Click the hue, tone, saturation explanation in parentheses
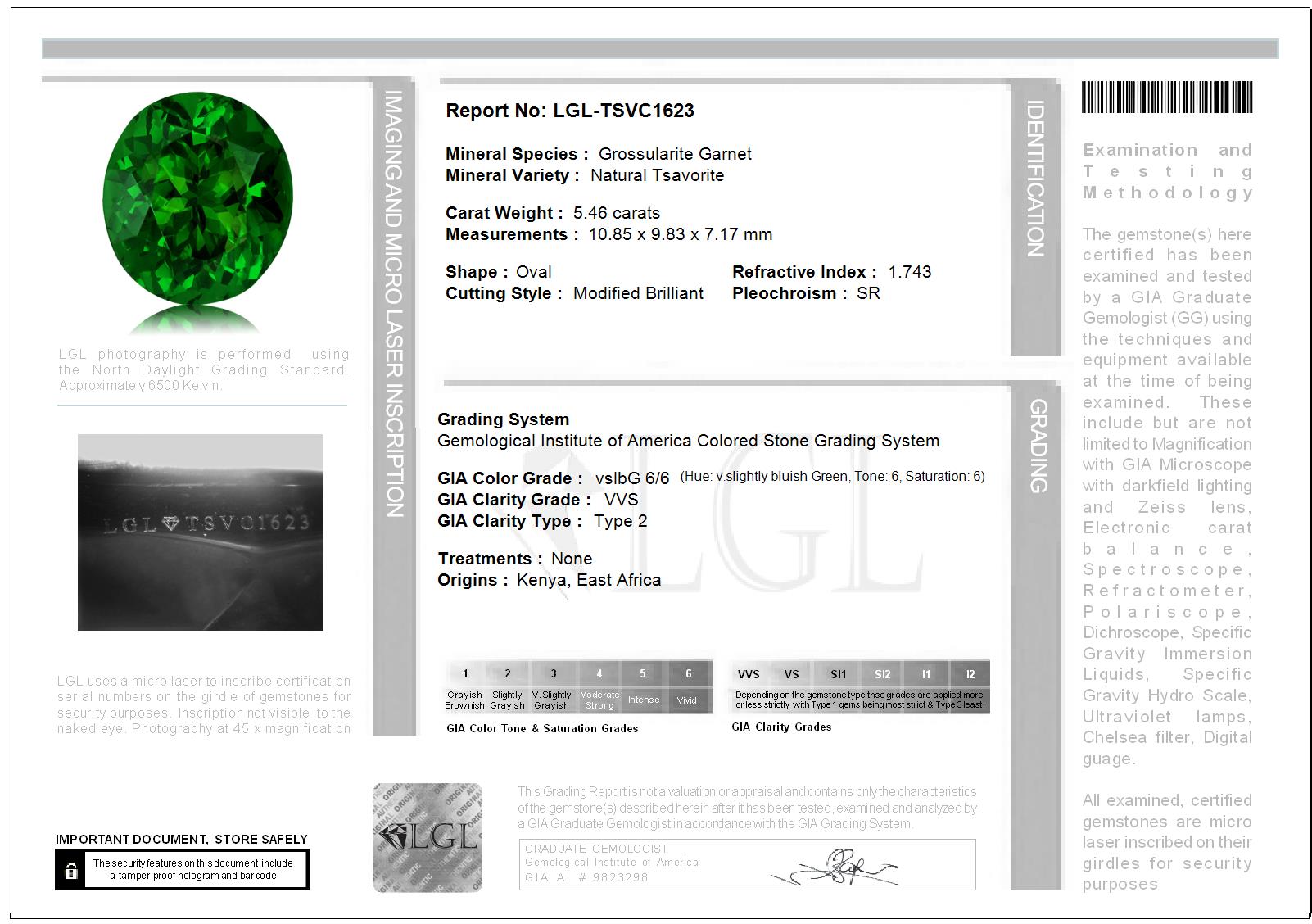 [832, 477]
